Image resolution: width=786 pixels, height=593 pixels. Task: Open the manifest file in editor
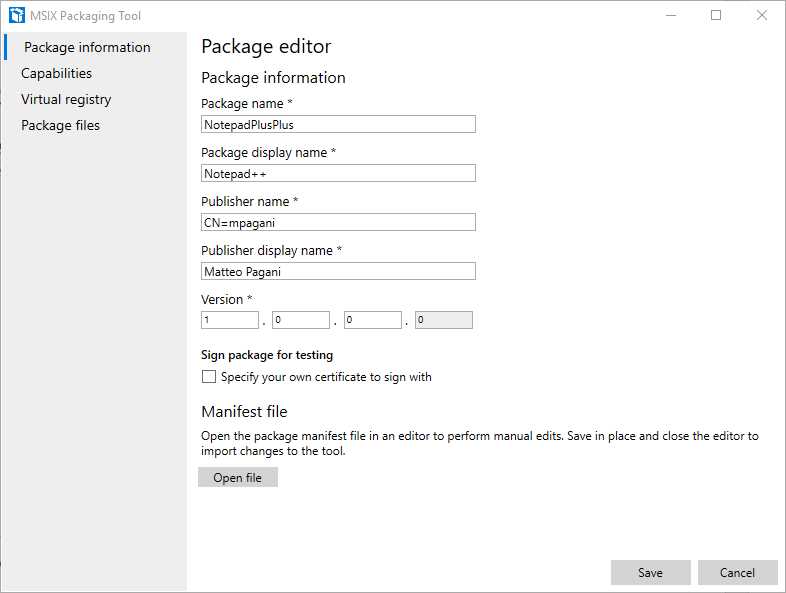(x=238, y=477)
